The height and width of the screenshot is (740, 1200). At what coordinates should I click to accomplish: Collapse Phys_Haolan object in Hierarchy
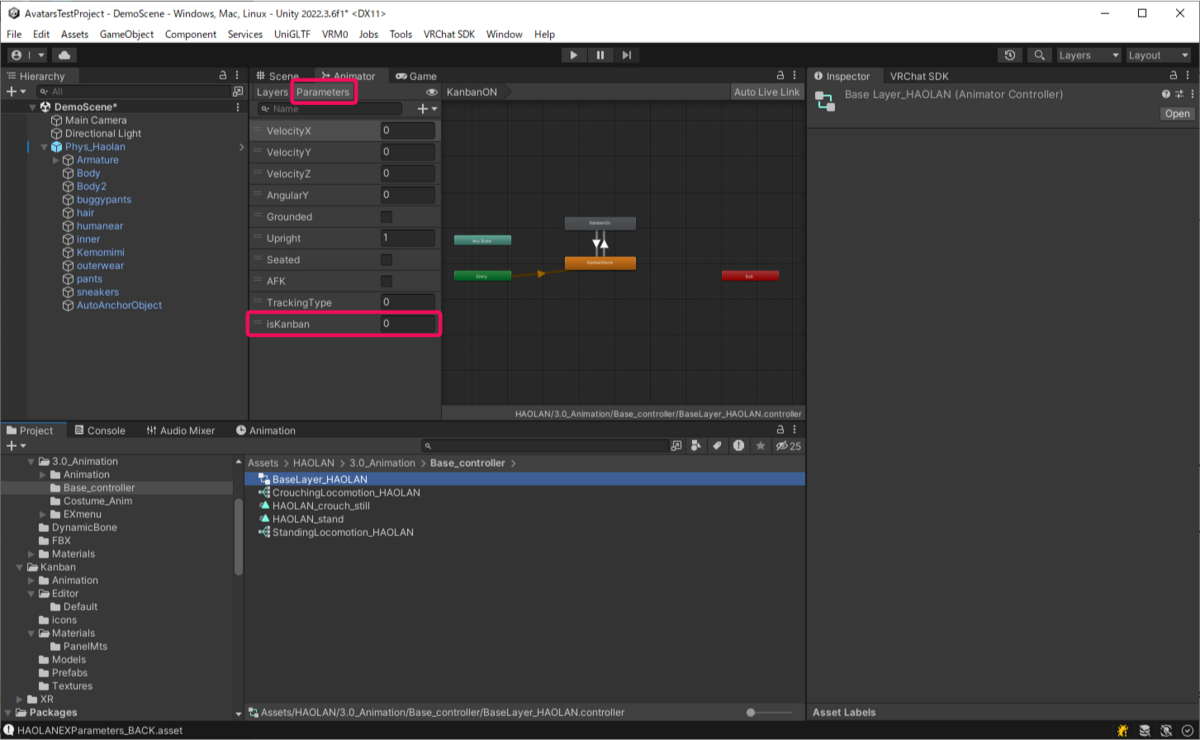point(44,147)
